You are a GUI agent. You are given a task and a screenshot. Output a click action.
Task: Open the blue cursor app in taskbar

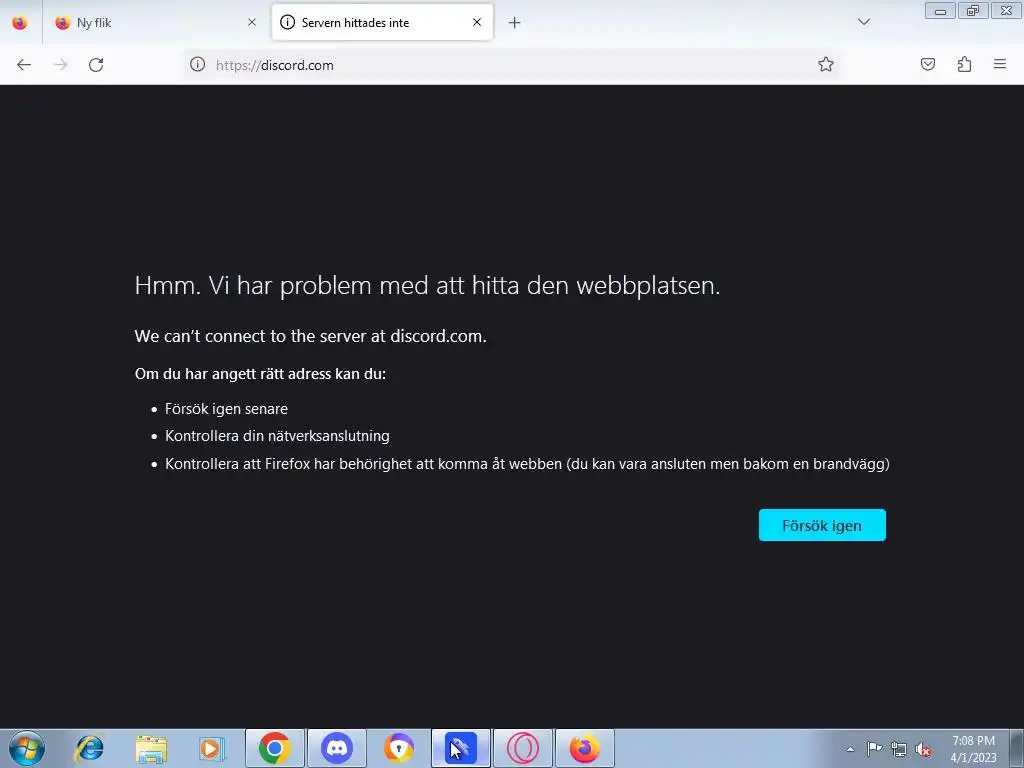(x=460, y=748)
